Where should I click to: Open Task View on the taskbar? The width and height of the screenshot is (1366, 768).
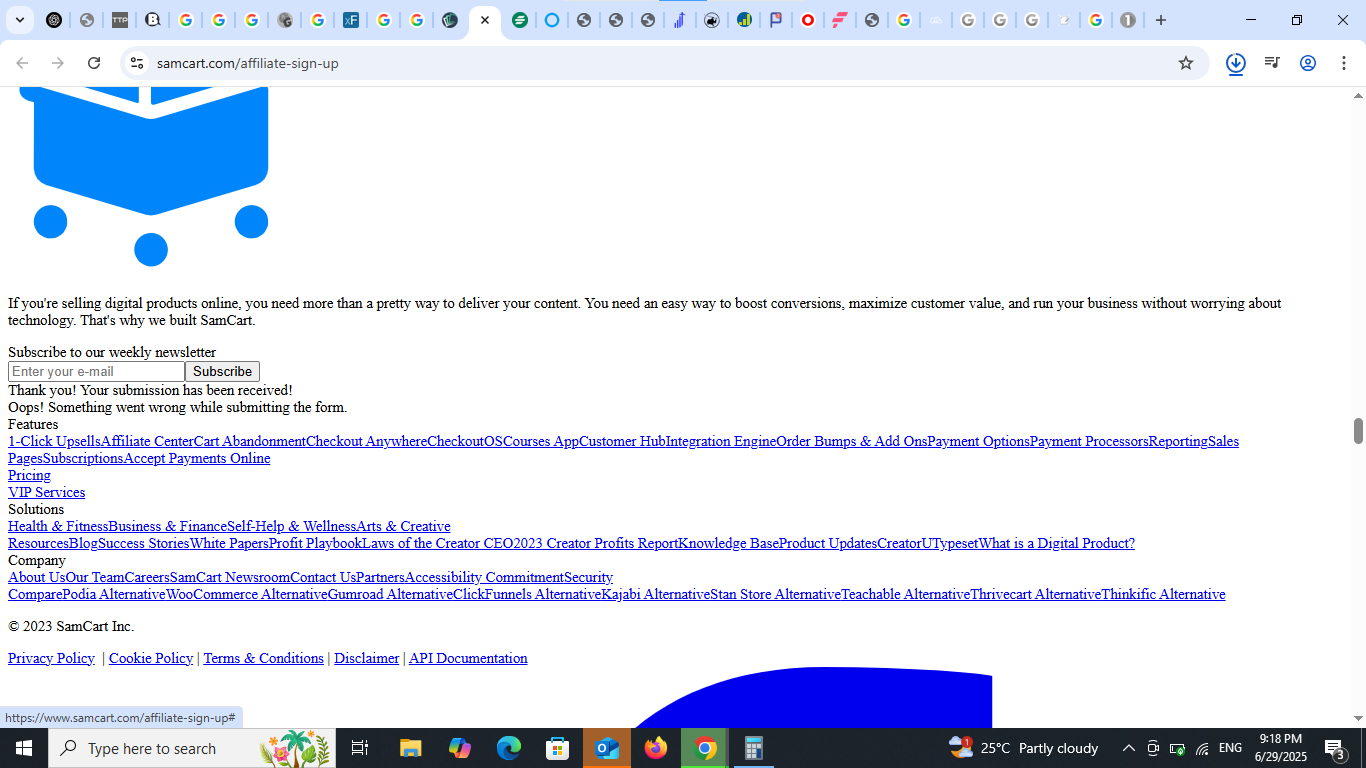coord(360,748)
